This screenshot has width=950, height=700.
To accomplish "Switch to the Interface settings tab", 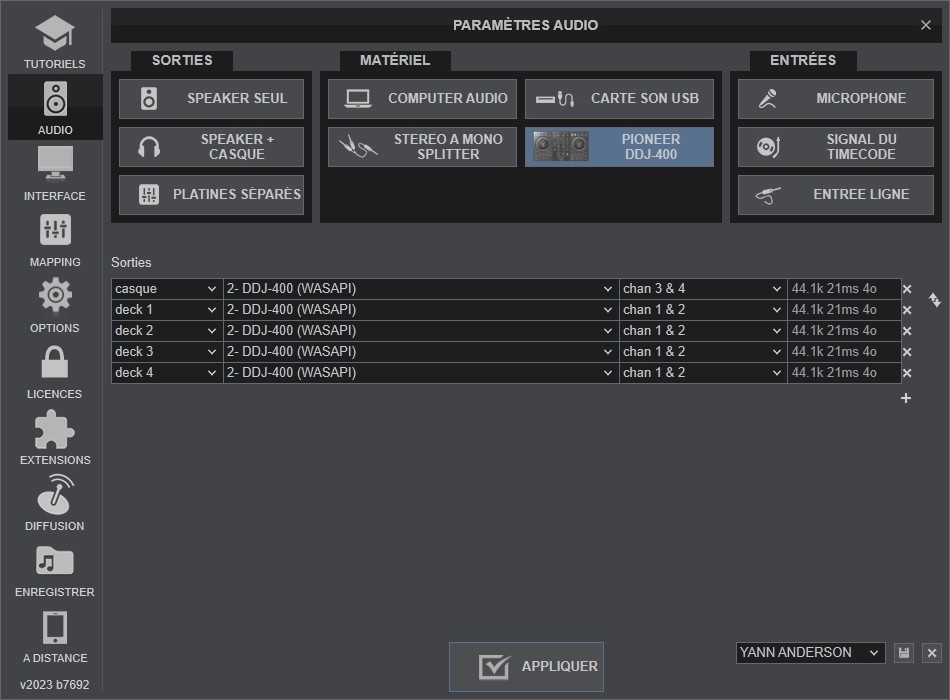I will (x=54, y=174).
